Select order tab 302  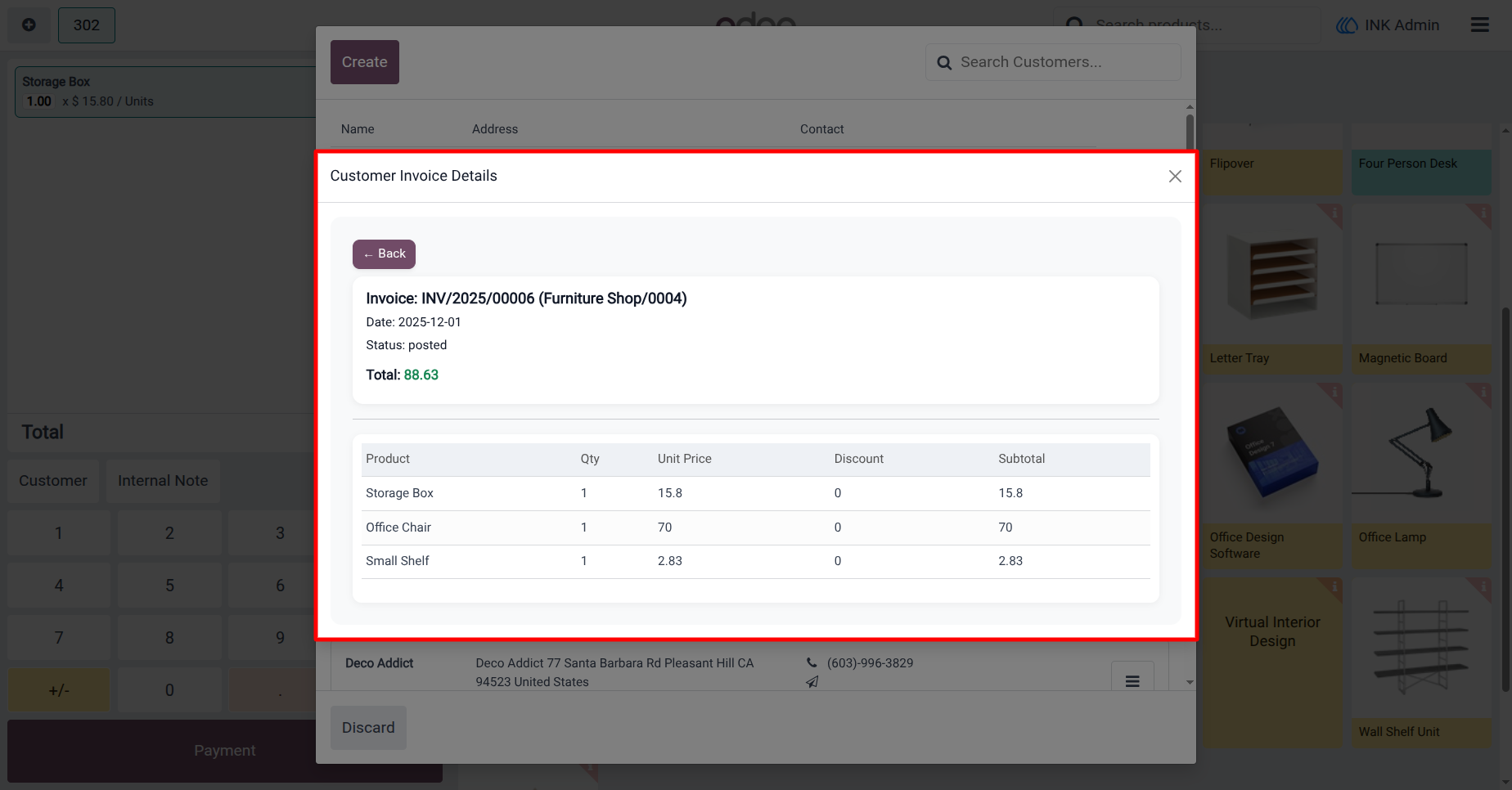87,25
